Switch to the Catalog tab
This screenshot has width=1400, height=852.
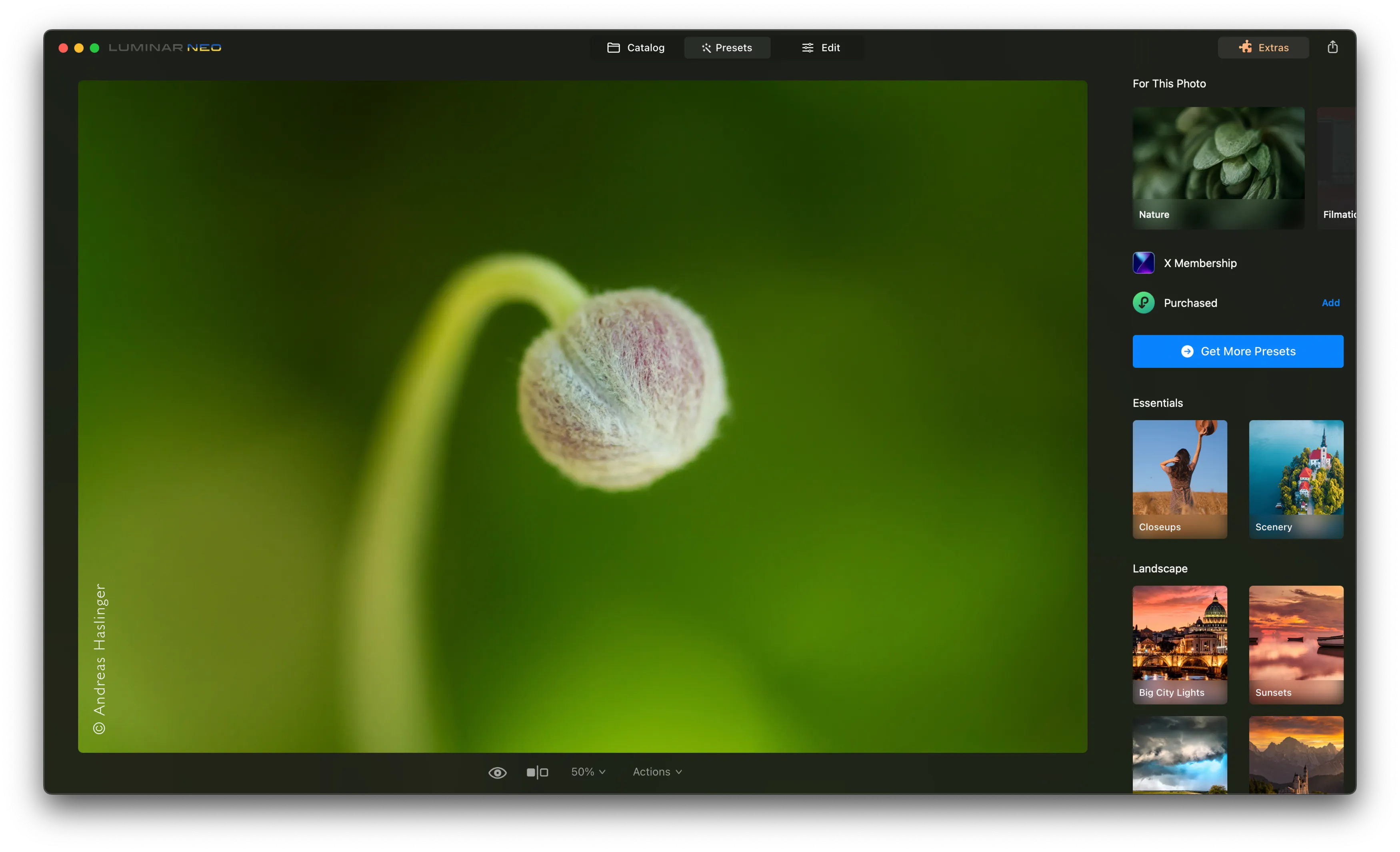point(636,48)
